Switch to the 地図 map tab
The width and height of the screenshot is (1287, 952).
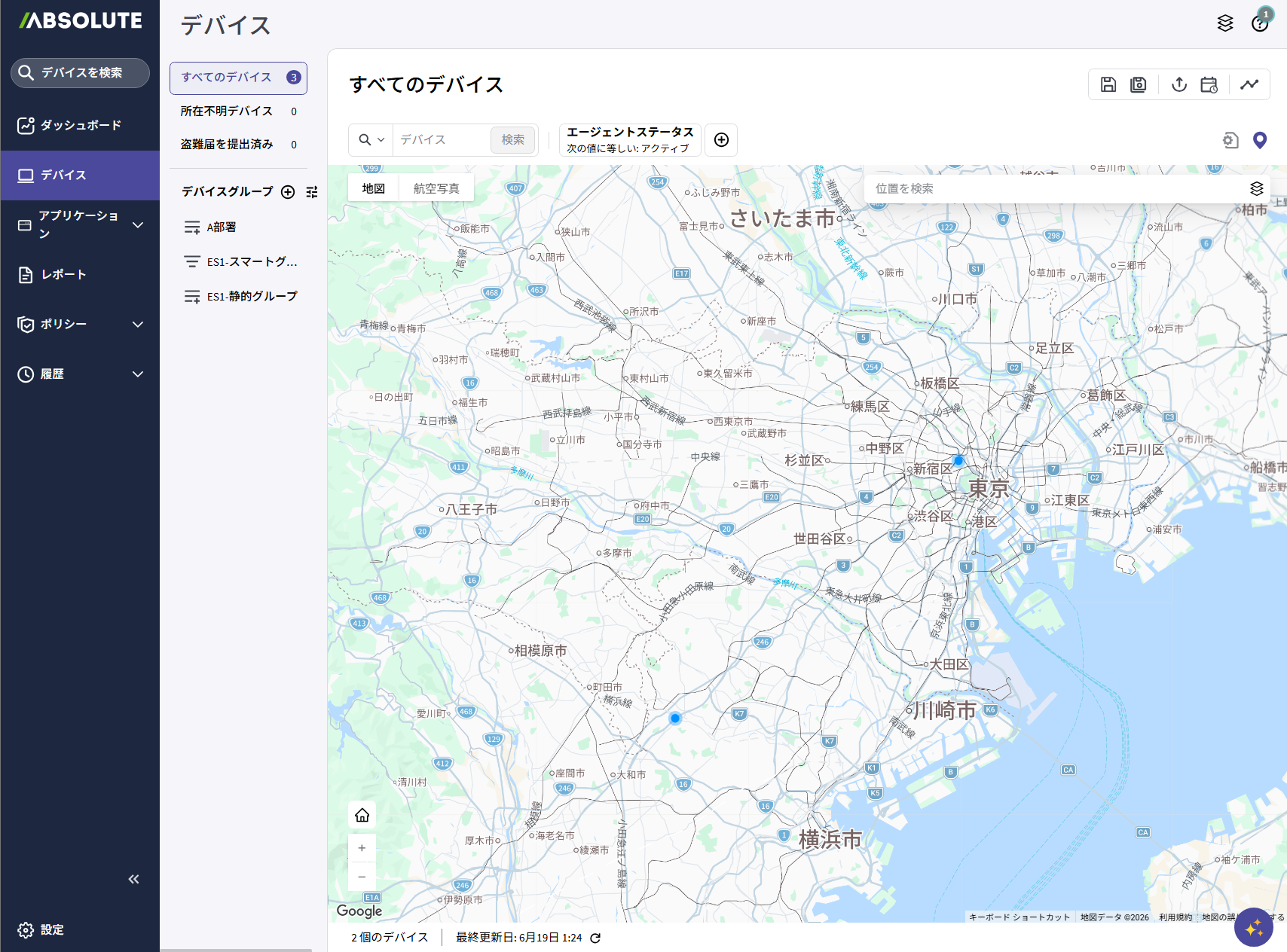(374, 188)
